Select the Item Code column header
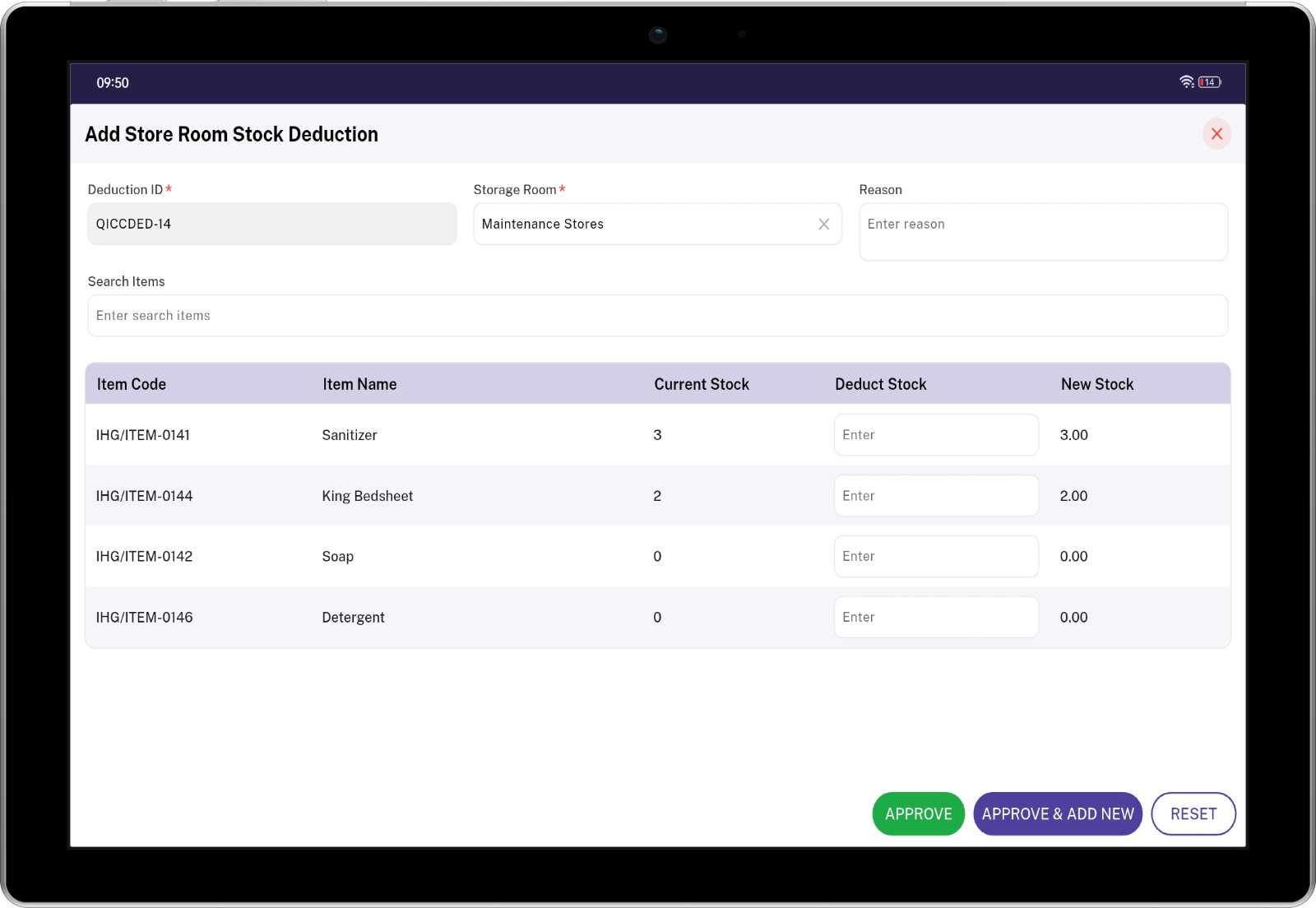This screenshot has height=908, width=1316. [132, 384]
